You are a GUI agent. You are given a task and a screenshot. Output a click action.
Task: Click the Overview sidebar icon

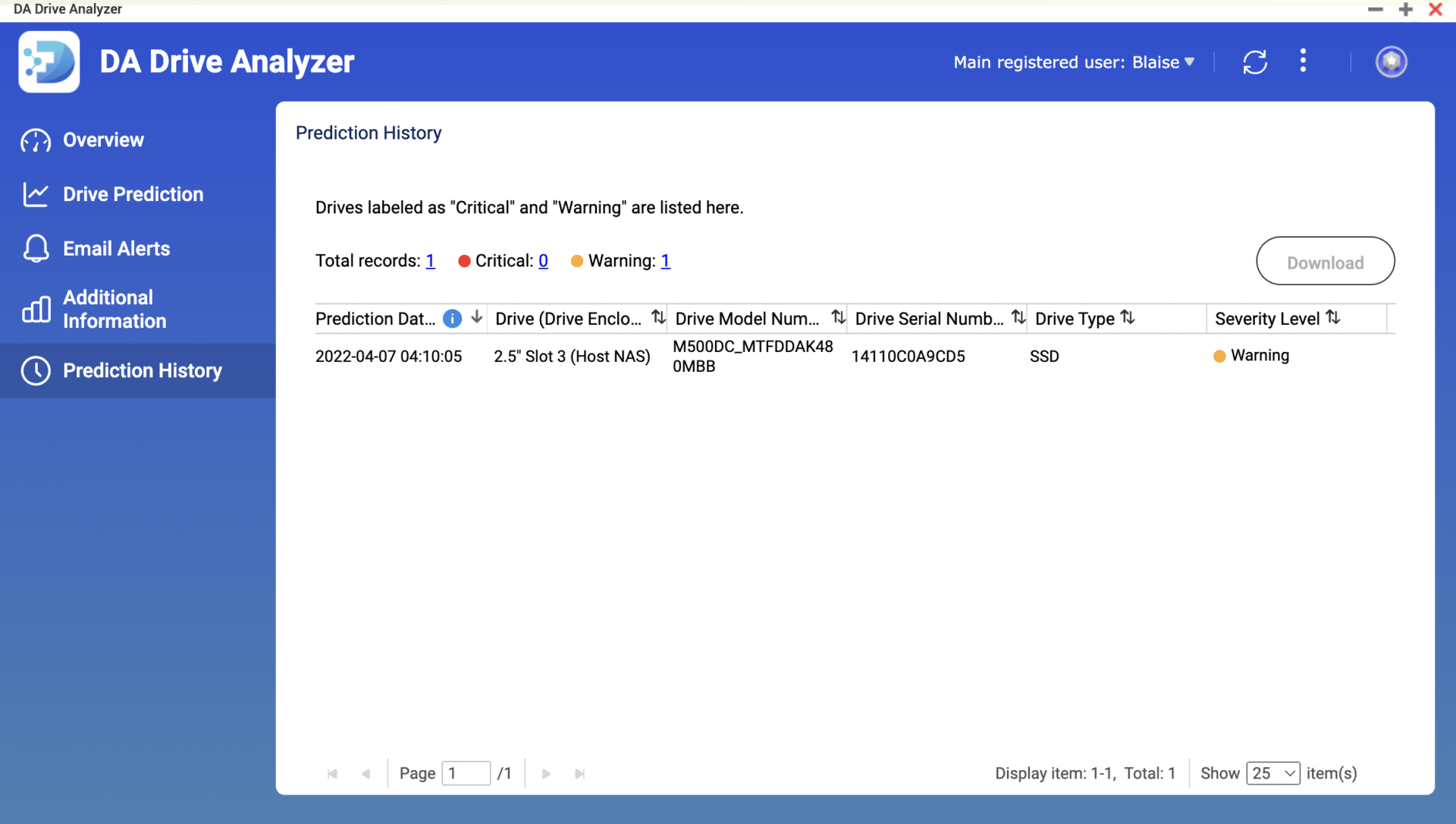coord(36,141)
